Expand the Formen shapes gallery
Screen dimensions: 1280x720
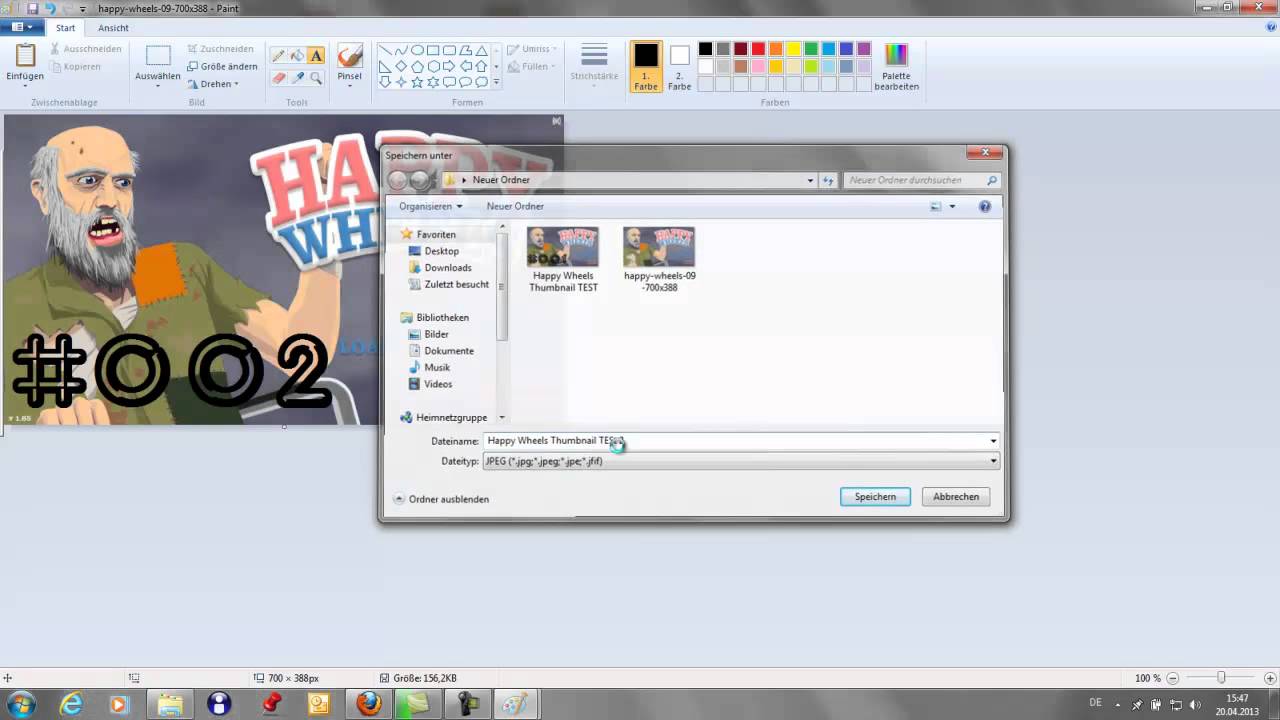496,83
